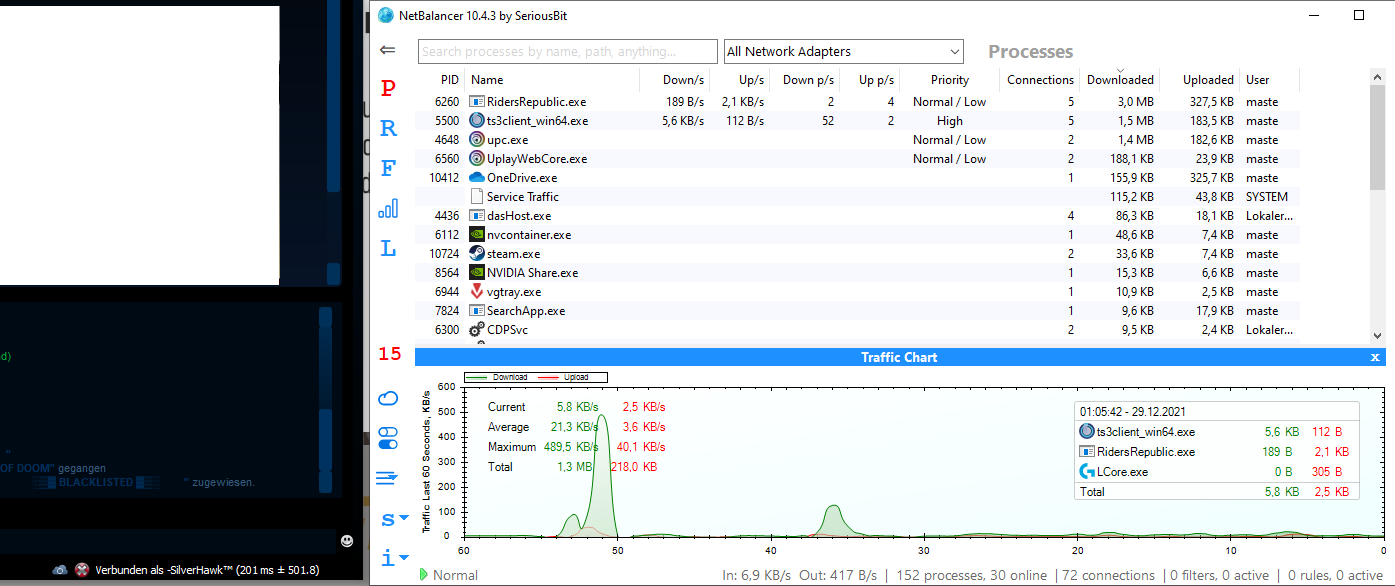Image resolution: width=1395 pixels, height=586 pixels.
Task: Click the L sidebar icon
Action: point(389,249)
